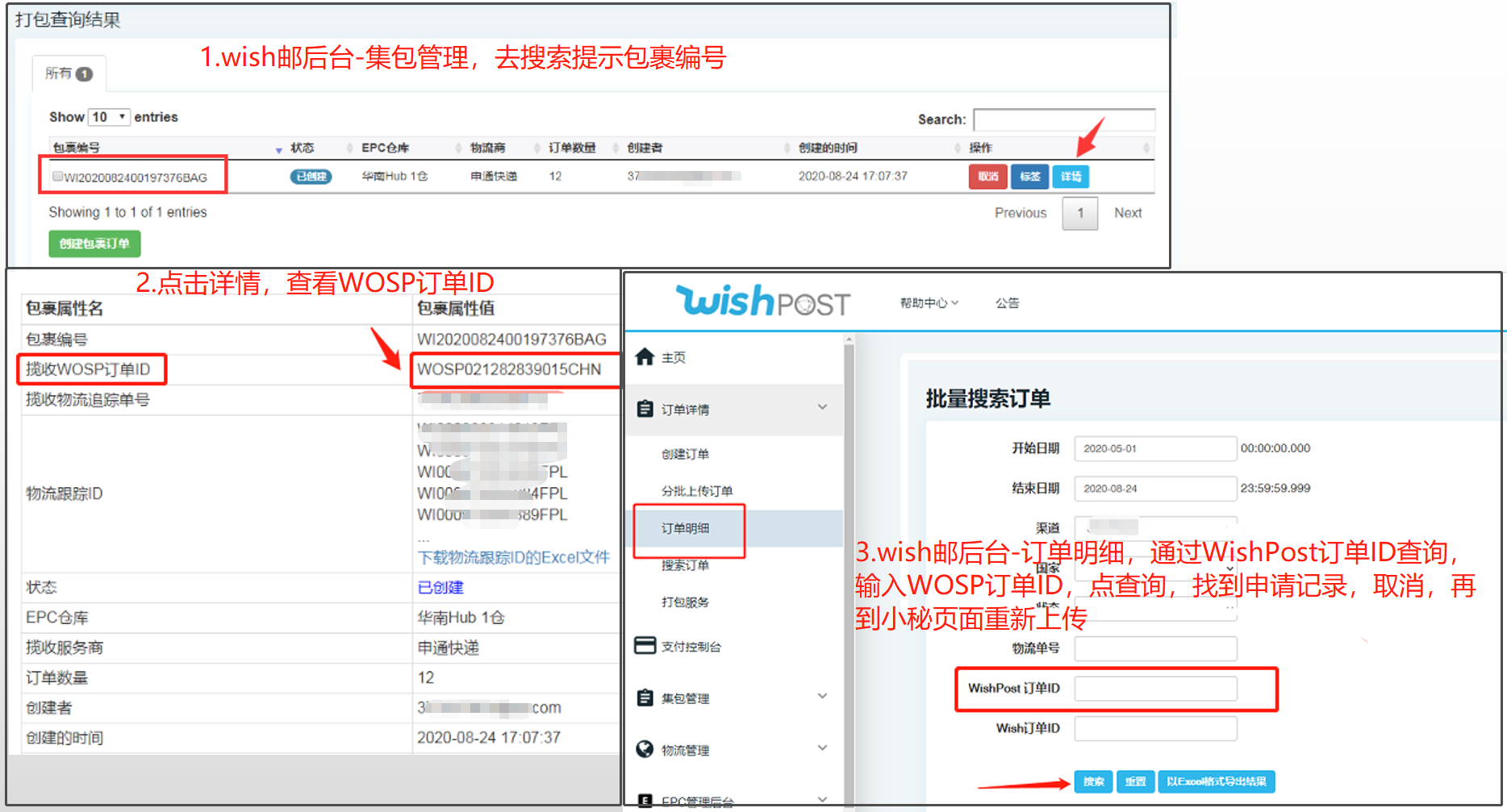Click the 揽收WOSP订单ID row label
This screenshot has width=1507, height=812.
point(88,369)
